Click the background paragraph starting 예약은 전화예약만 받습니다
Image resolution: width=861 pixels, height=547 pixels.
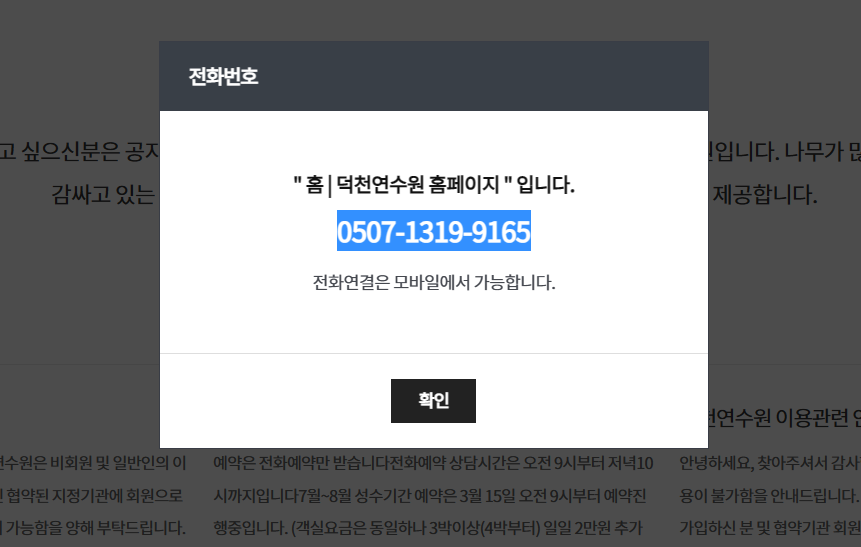(x=433, y=463)
